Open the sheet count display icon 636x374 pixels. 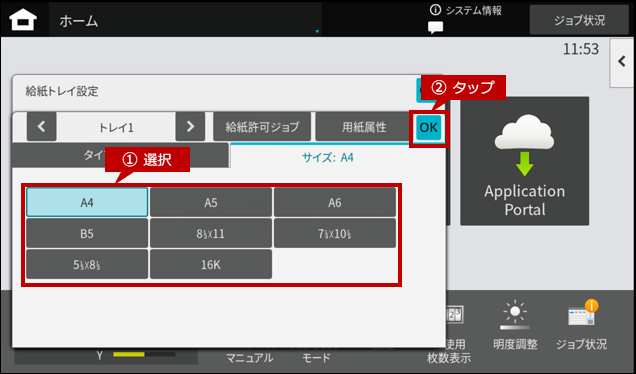coord(455,315)
